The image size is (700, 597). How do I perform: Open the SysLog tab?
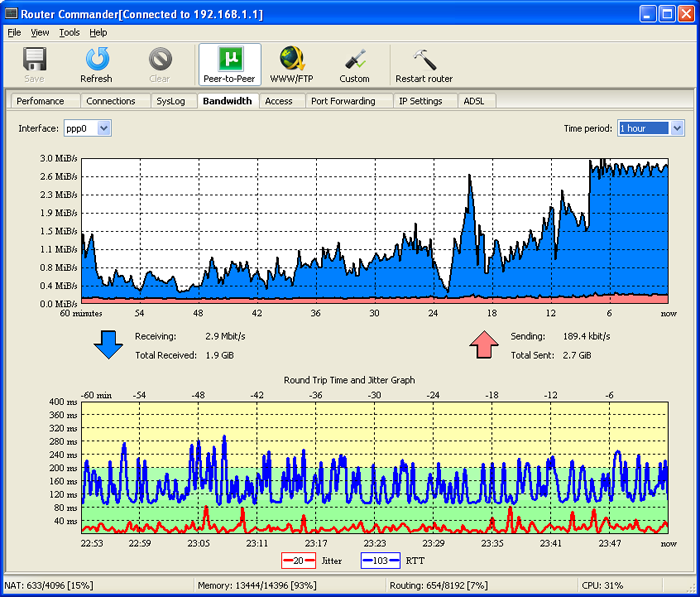point(171,101)
